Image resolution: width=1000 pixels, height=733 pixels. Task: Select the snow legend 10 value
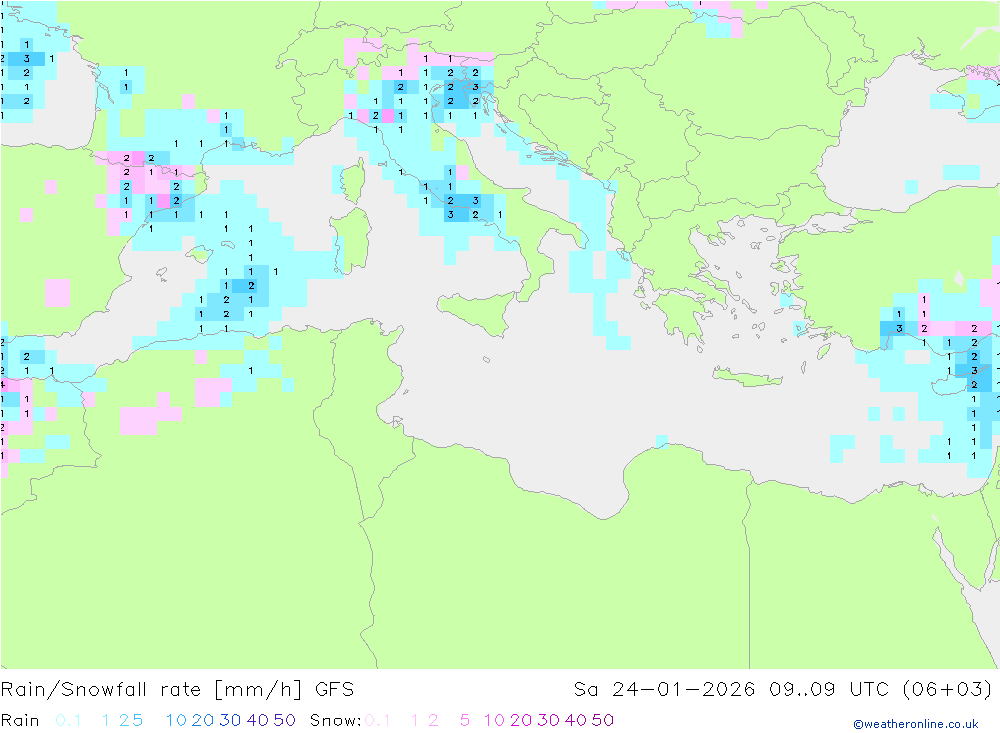pyautogui.click(x=494, y=720)
